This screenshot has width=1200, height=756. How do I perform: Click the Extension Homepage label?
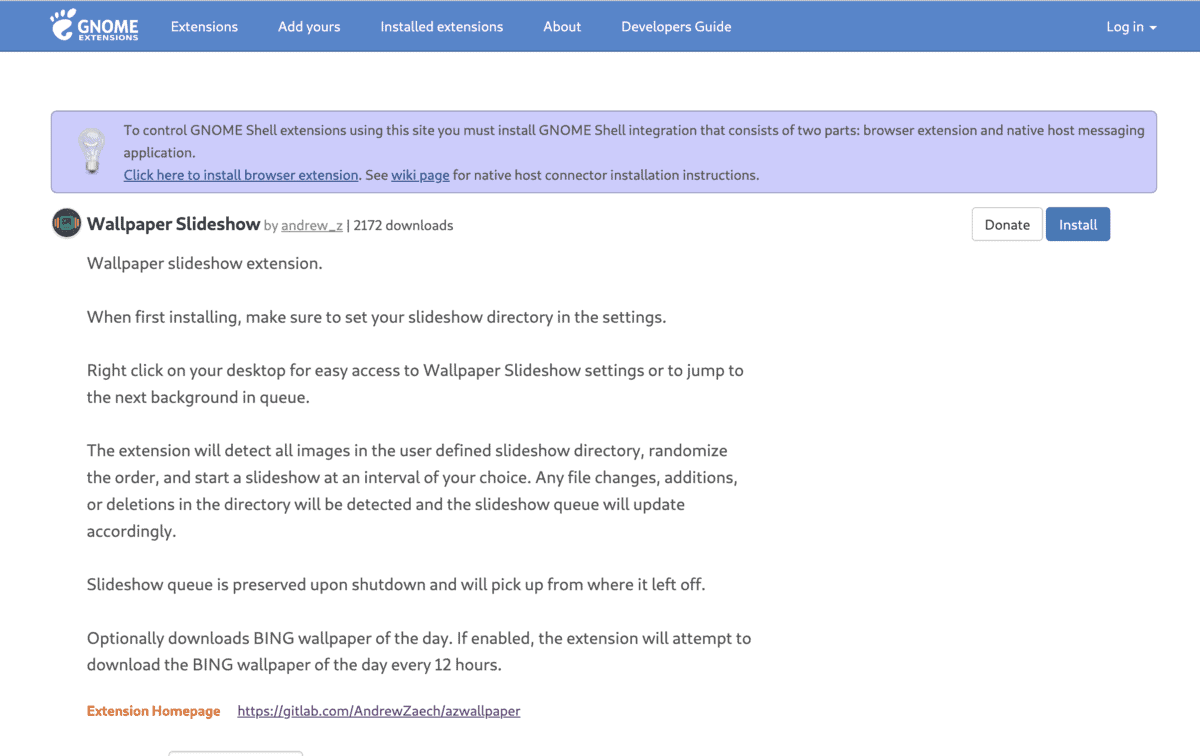[x=153, y=711]
